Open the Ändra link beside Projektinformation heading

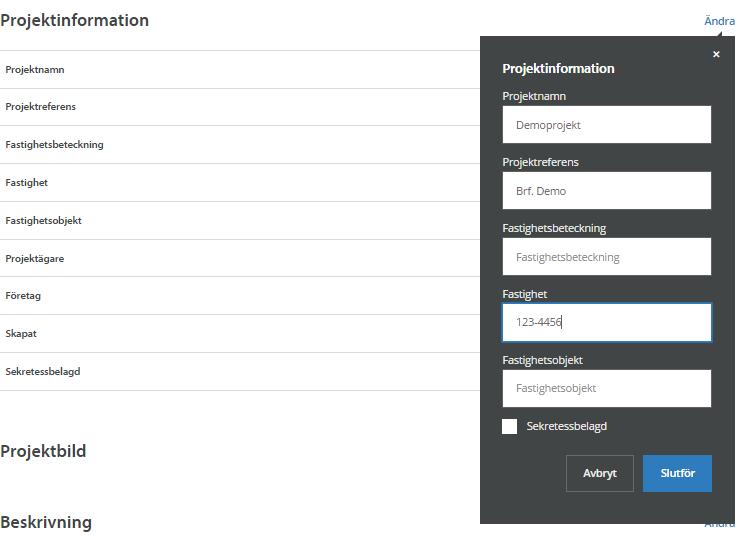tap(719, 21)
